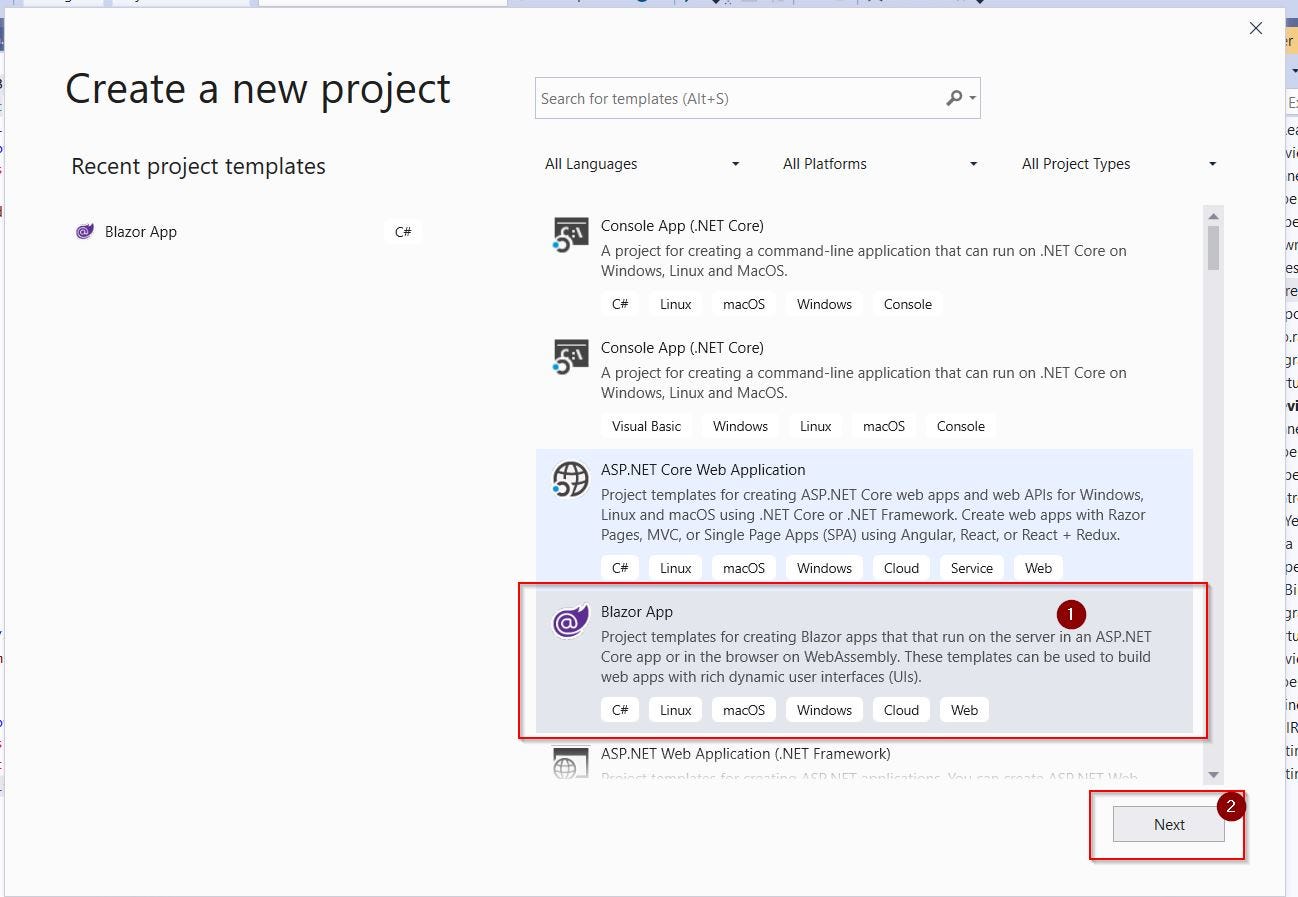Click the C# badge next to recent Blazor App
The image size is (1298, 897).
click(402, 231)
